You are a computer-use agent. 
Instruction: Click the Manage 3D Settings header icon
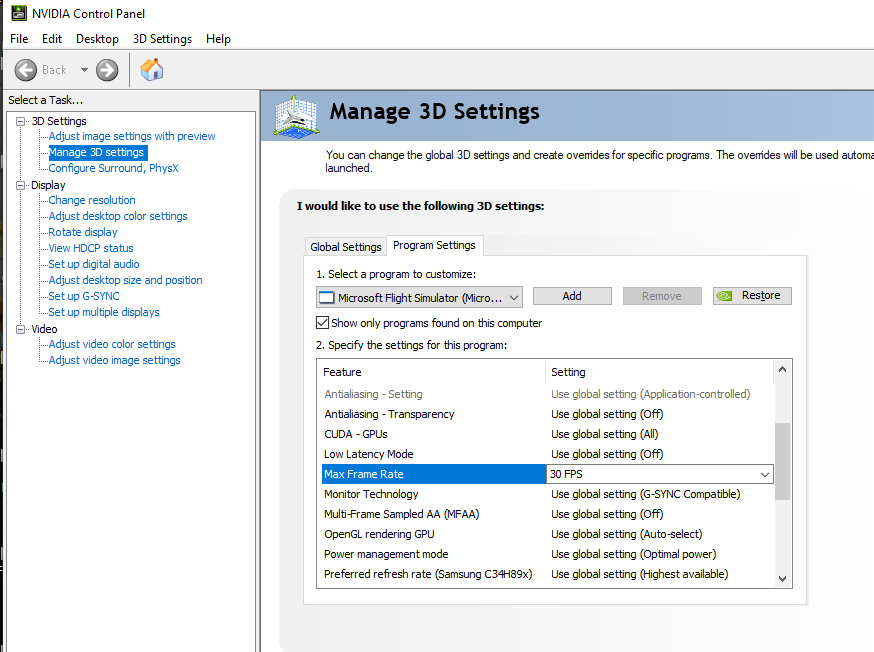296,116
